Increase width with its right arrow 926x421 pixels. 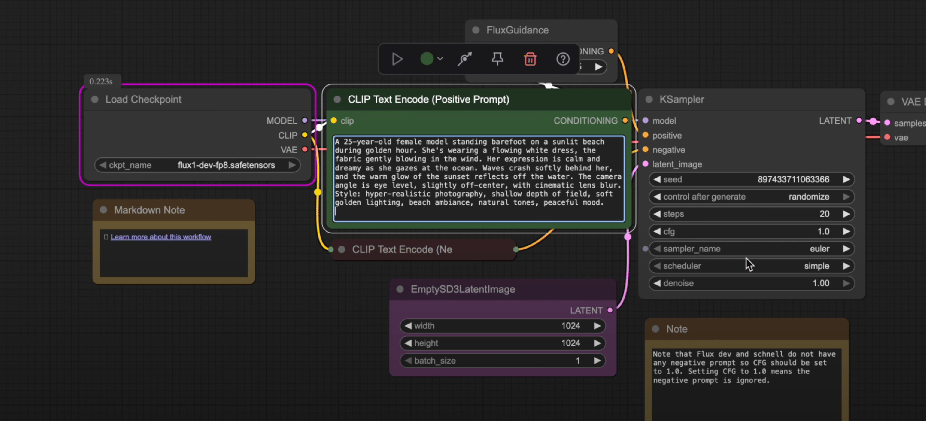click(598, 326)
